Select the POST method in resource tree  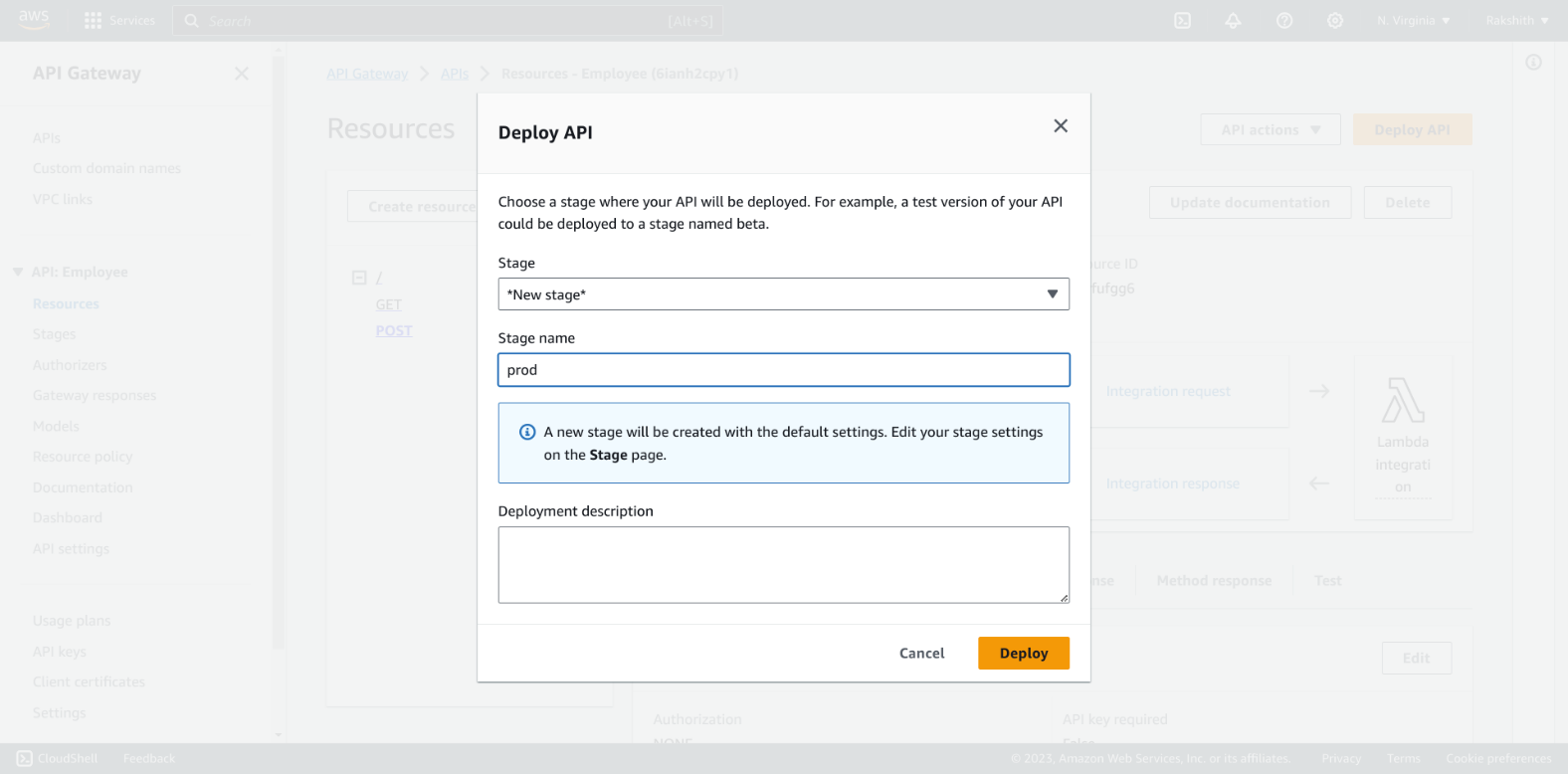[x=394, y=330]
